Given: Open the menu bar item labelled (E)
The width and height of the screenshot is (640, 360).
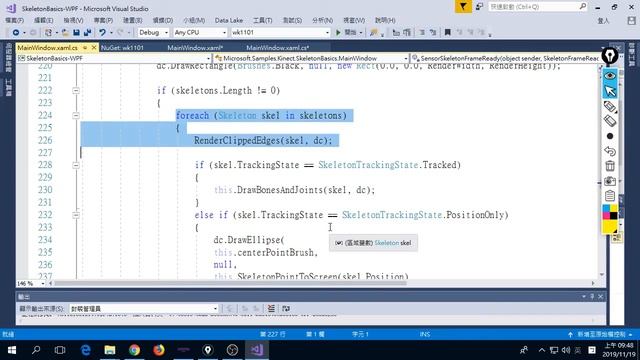Looking at the screenshot, I should coord(43,20).
